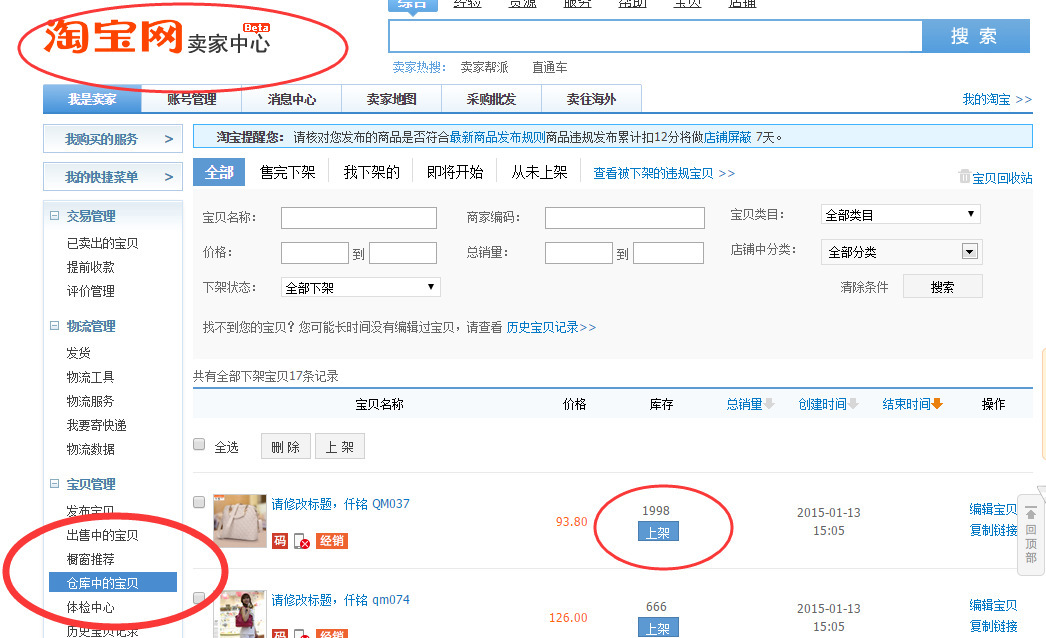This screenshot has width=1046, height=638.
Task: Open 发货 in sidebar
Action: click(x=78, y=353)
